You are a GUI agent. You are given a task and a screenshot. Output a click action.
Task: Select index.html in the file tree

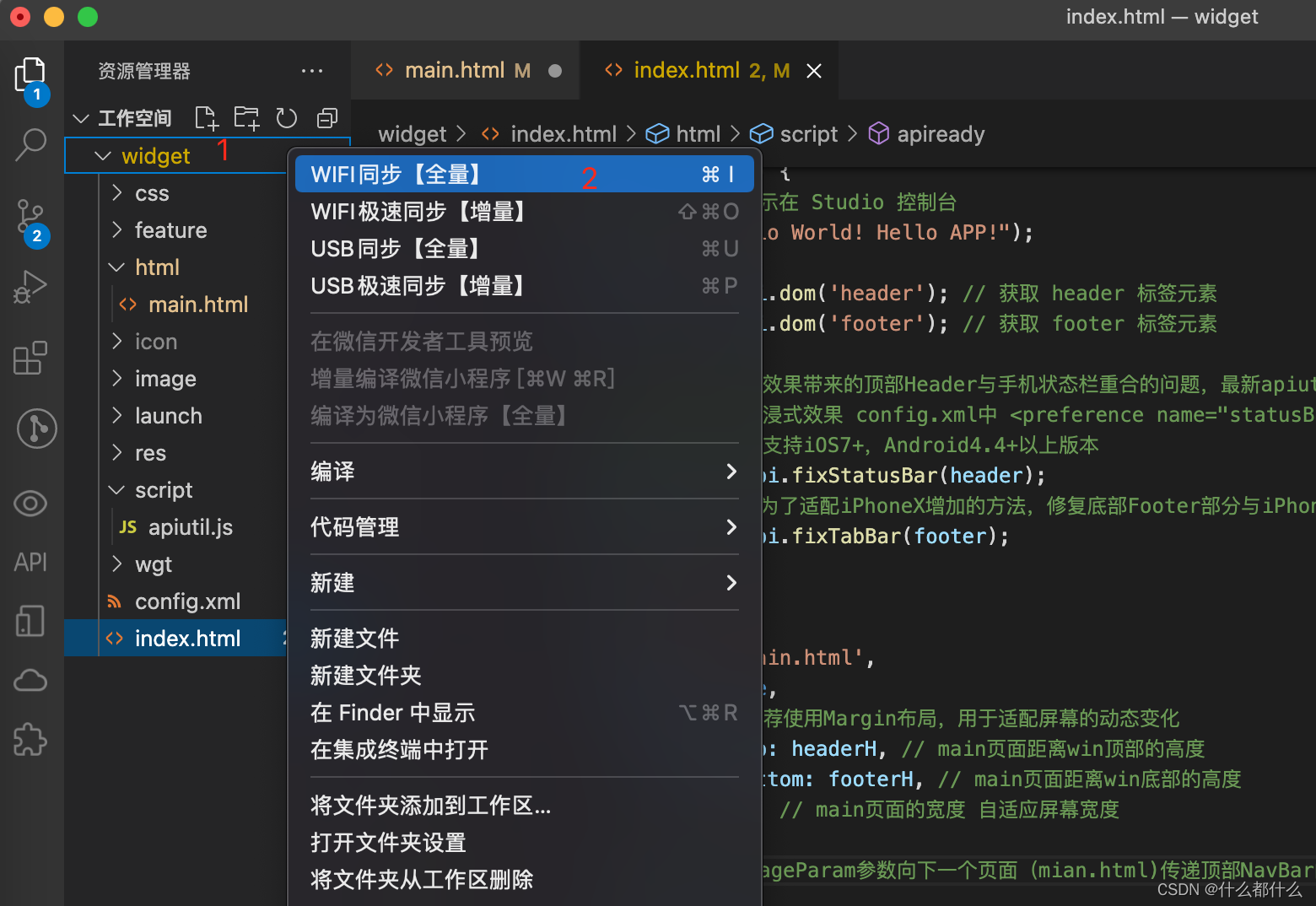[x=175, y=639]
